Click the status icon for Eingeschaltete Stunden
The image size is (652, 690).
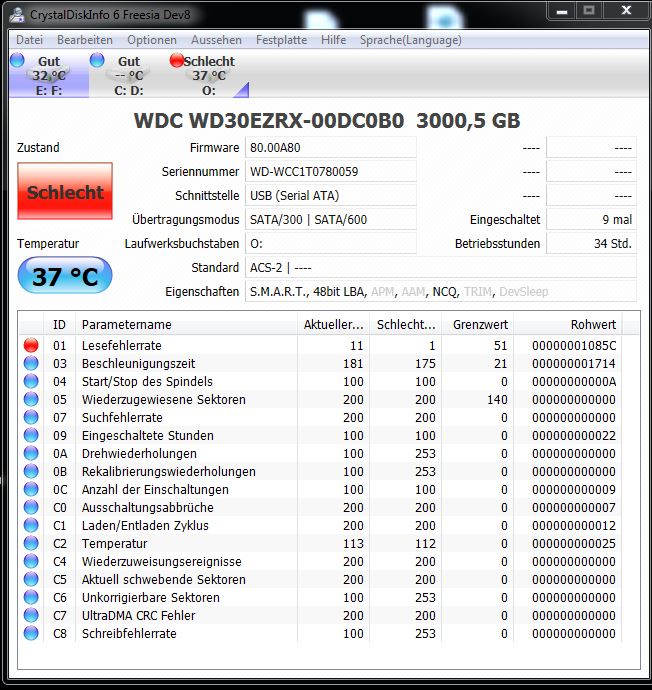(x=31, y=436)
